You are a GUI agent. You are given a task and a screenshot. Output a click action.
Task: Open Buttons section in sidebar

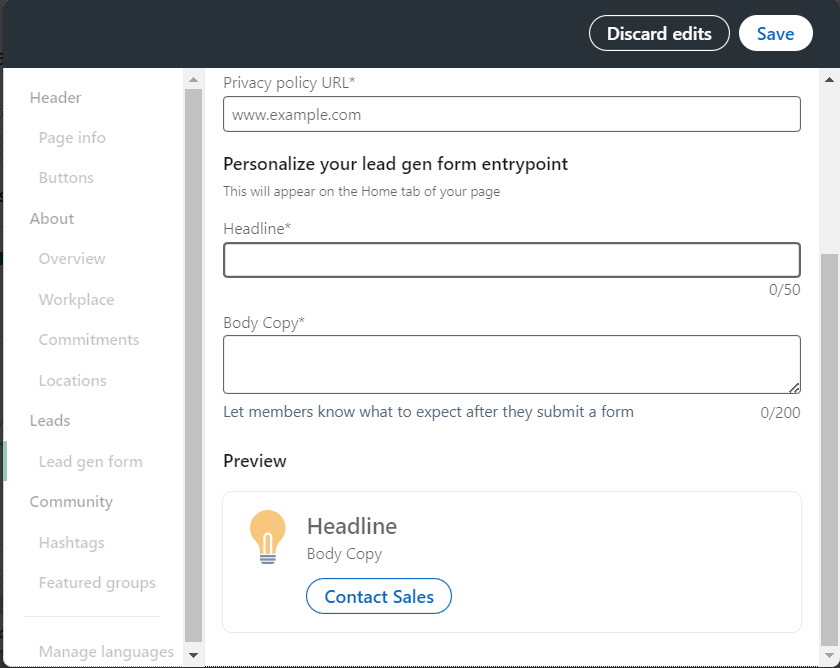pos(66,178)
